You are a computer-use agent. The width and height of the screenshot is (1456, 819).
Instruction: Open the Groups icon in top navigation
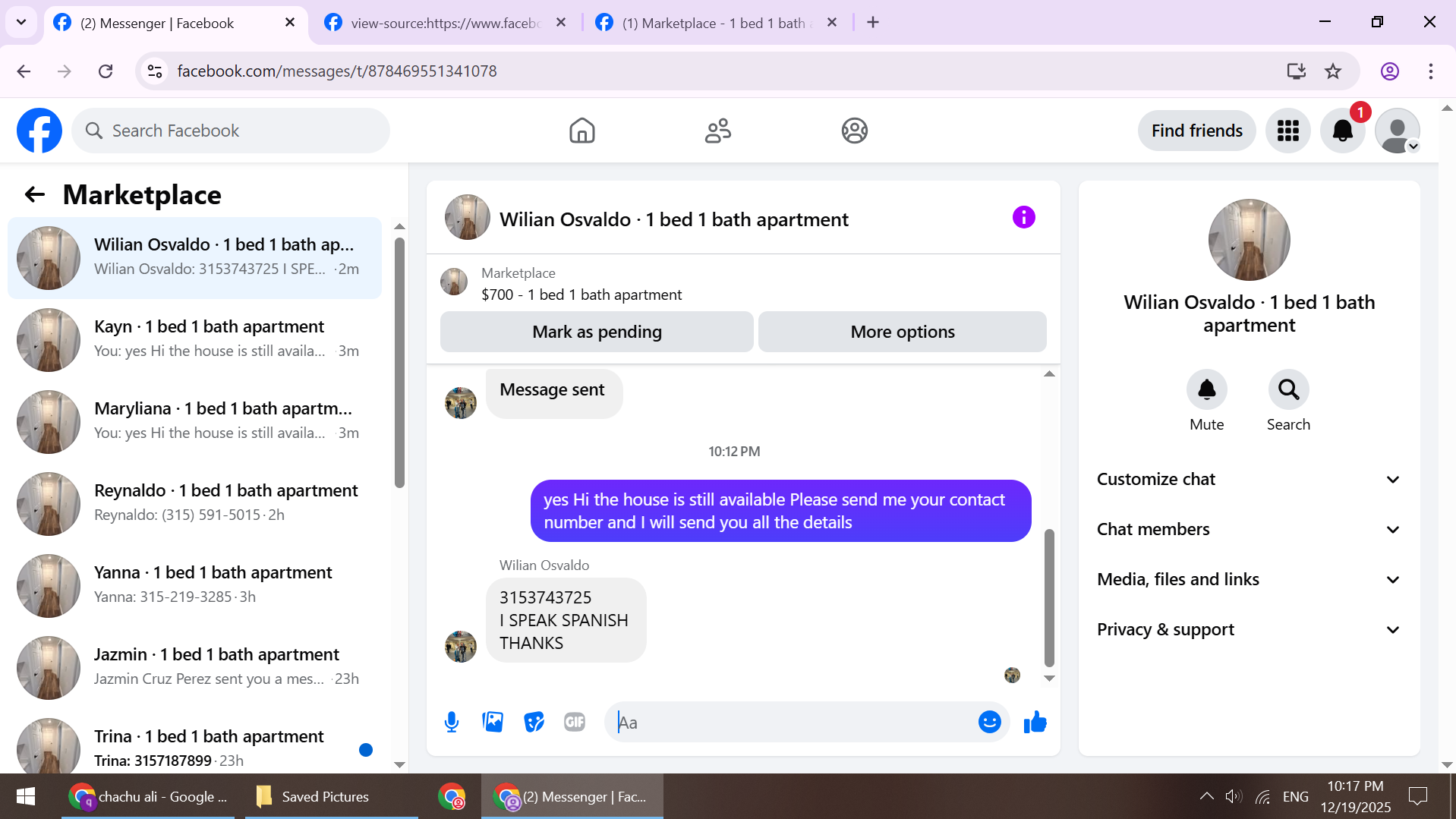[x=855, y=131]
